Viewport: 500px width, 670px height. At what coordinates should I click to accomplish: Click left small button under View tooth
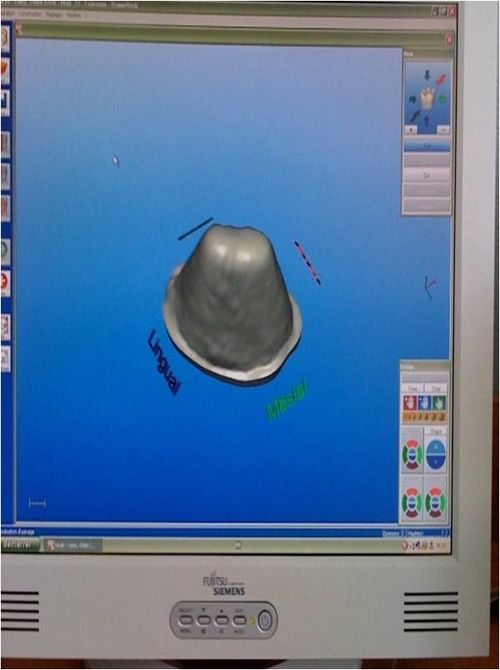click(411, 130)
